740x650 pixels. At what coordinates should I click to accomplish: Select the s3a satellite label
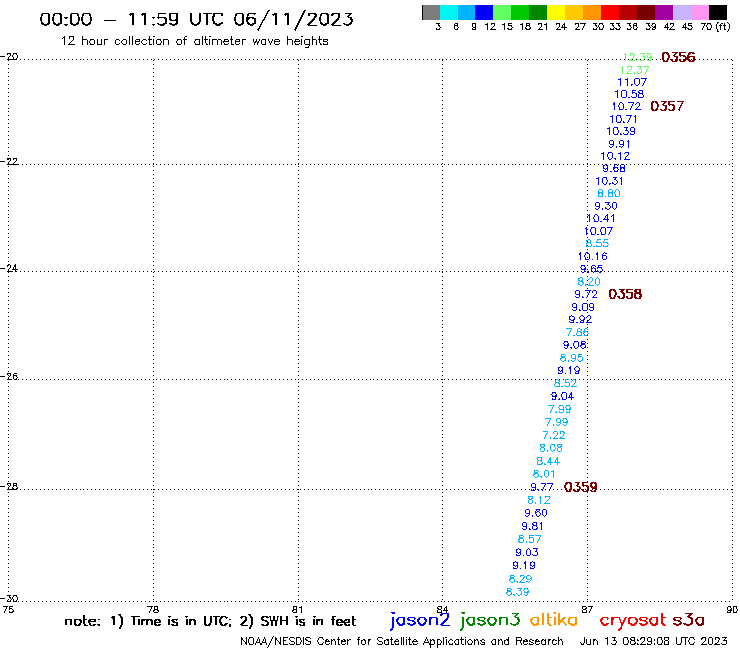(689, 620)
